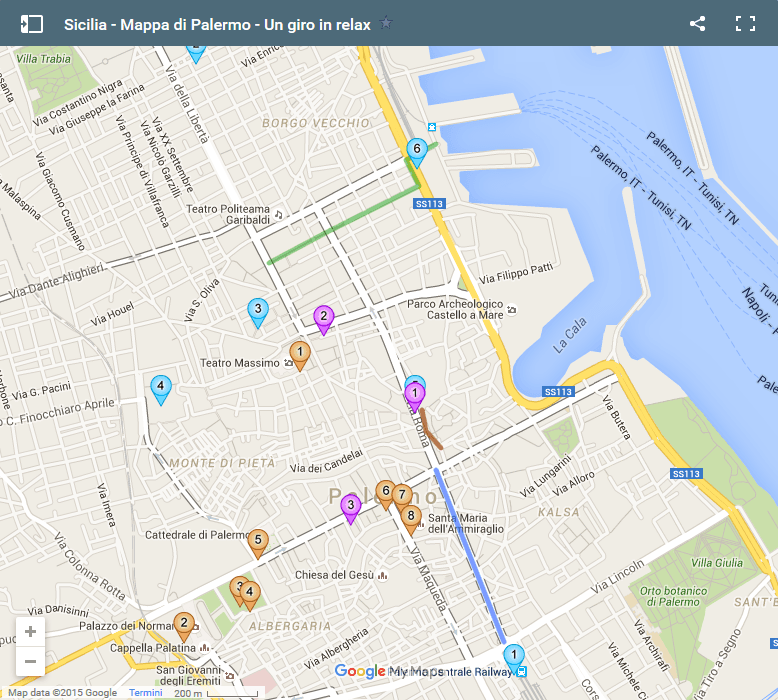Image resolution: width=778 pixels, height=700 pixels.
Task: Click orange marker 1 near Teatro Massimo
Action: 299,353
